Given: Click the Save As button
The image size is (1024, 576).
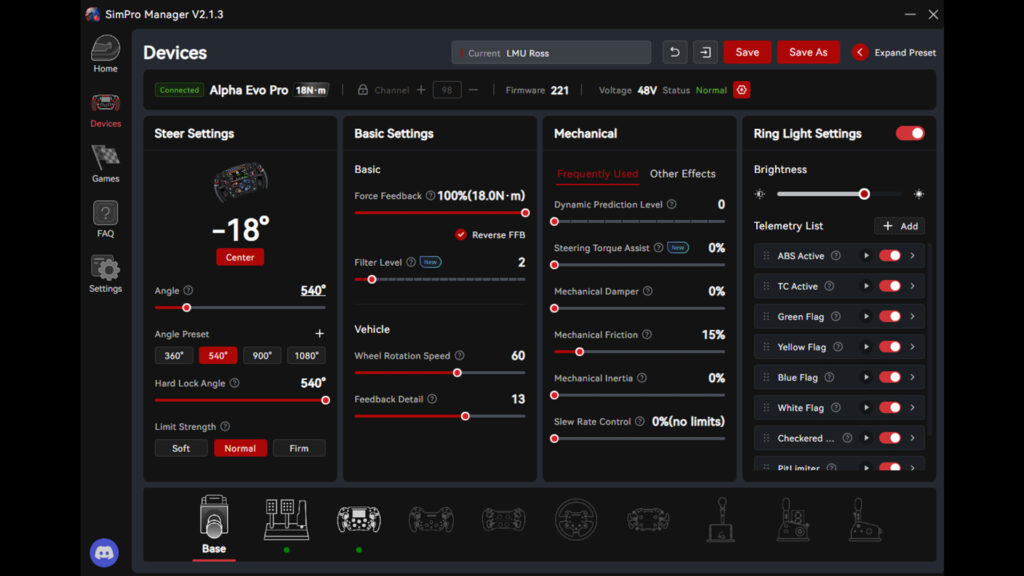Looking at the screenshot, I should 808,52.
